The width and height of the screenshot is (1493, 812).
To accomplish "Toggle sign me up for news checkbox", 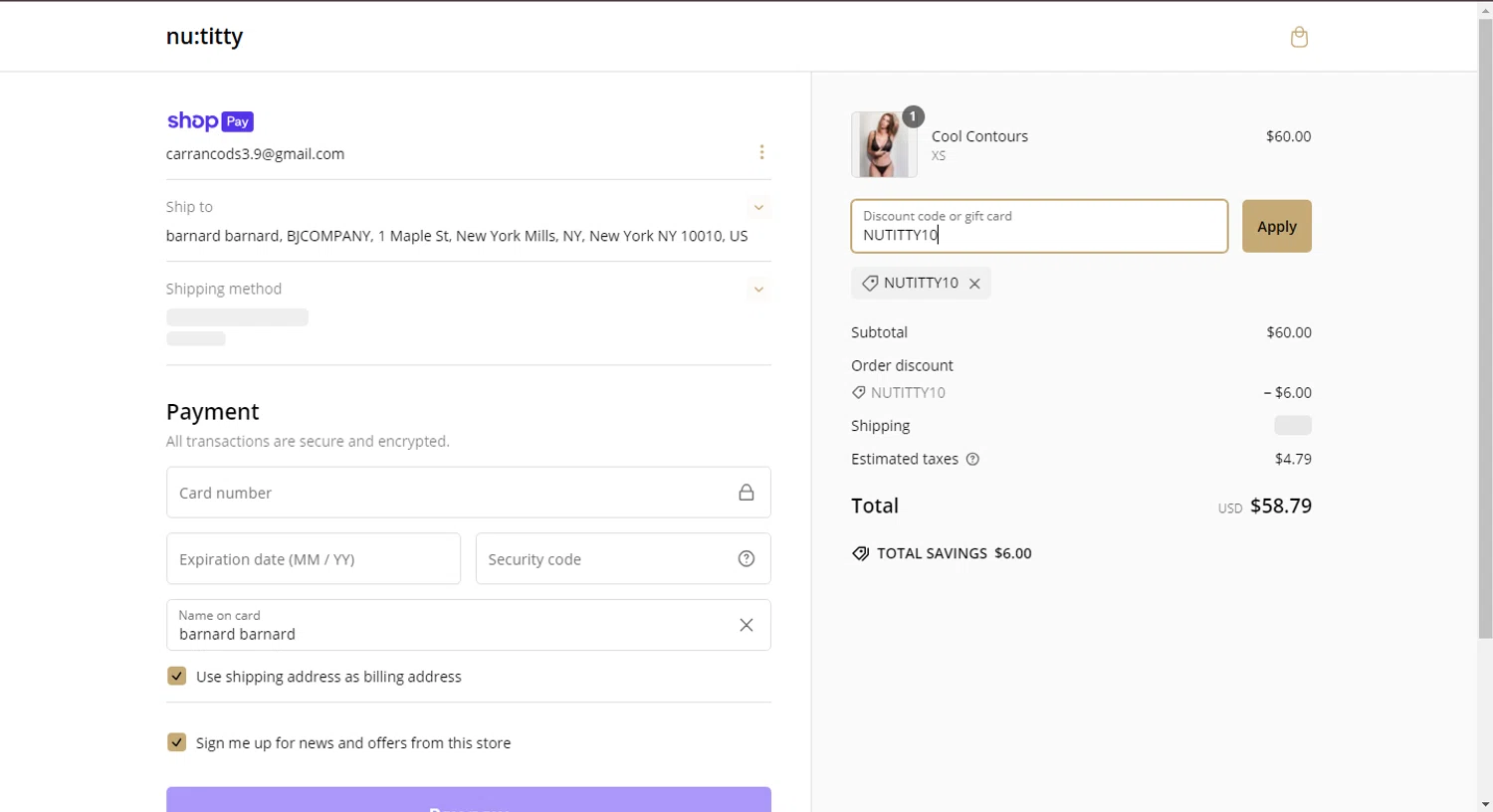I will click(x=177, y=742).
